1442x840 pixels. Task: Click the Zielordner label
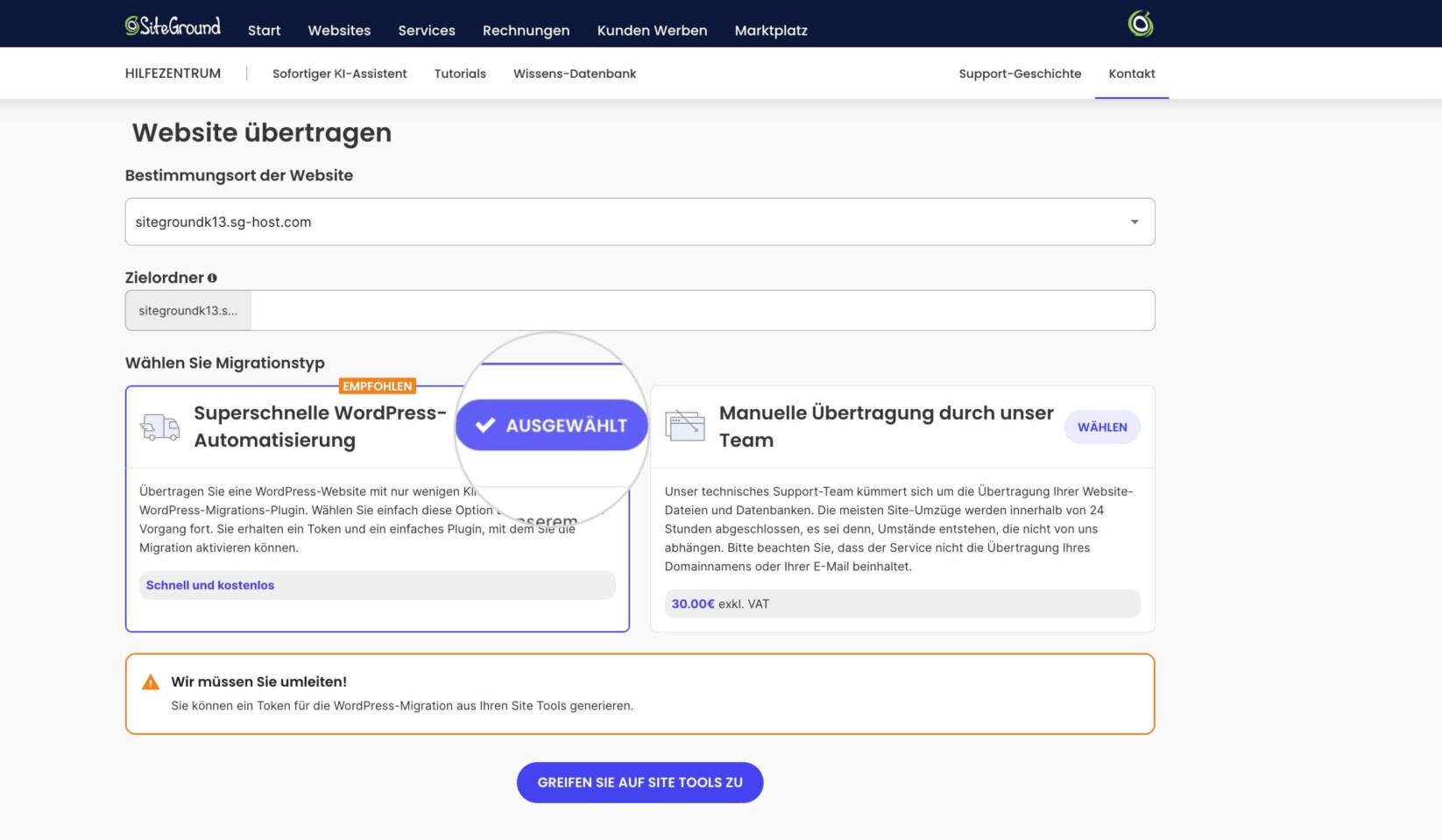(x=165, y=278)
